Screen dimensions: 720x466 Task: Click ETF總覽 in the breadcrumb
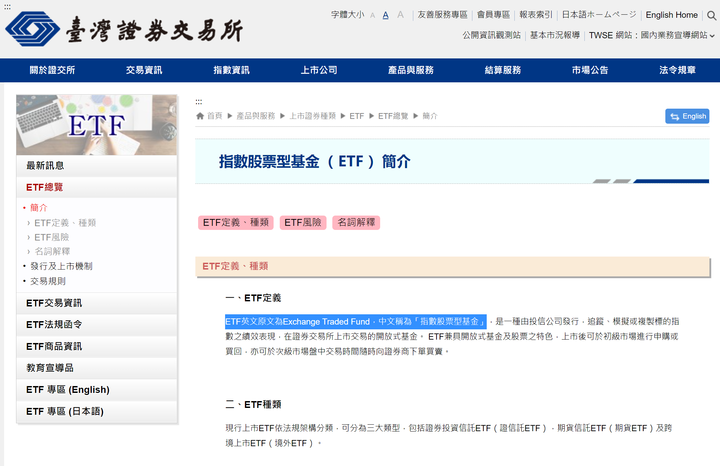click(393, 116)
